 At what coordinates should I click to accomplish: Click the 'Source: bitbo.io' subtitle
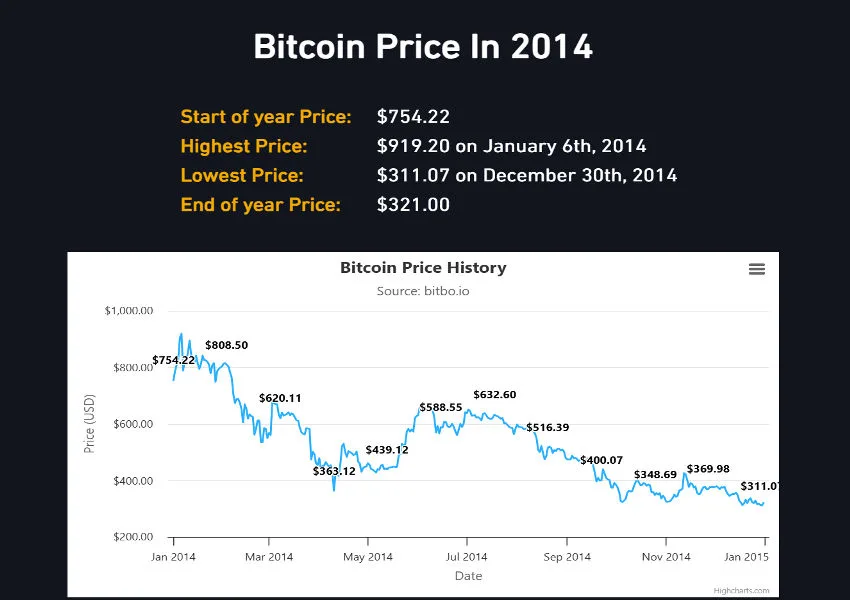(423, 291)
